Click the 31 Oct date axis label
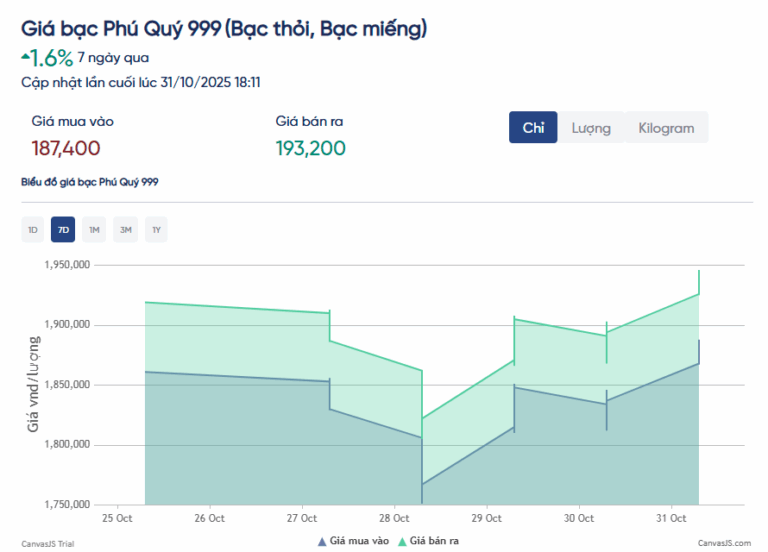The height and width of the screenshot is (552, 768). 670,519
